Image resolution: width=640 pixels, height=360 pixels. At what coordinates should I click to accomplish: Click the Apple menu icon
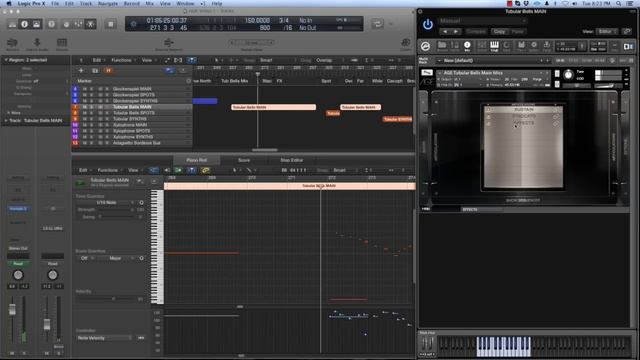tap(9, 3)
